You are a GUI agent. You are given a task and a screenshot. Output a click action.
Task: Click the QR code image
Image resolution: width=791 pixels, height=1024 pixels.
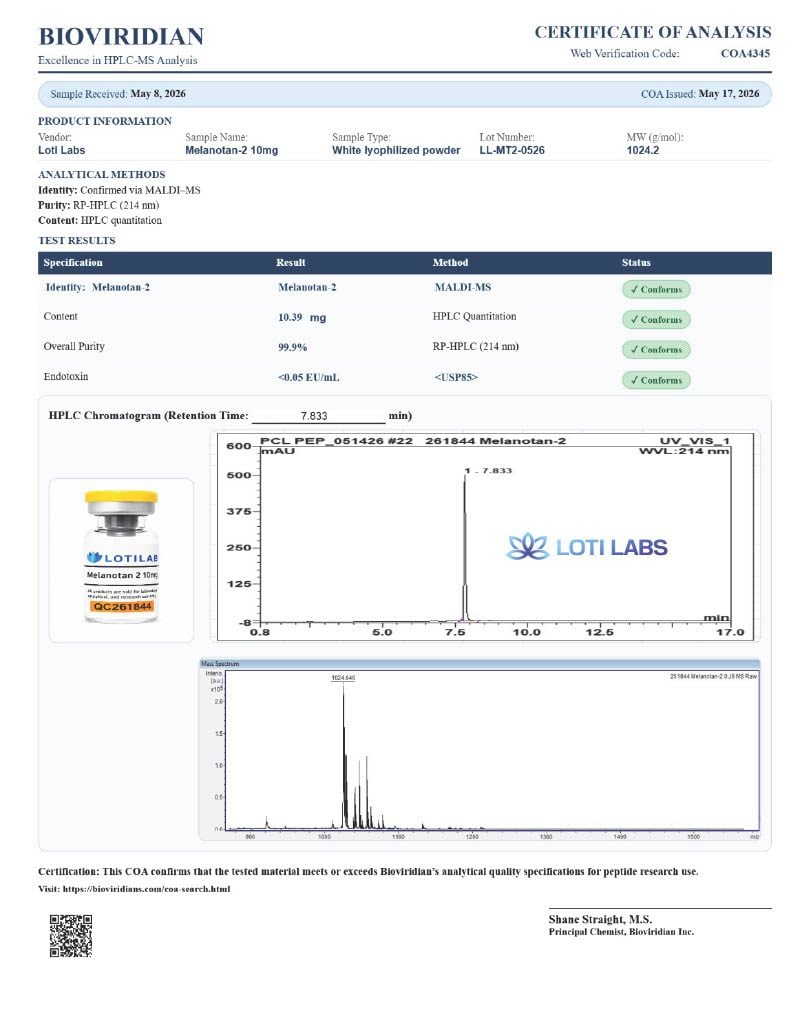pos(71,936)
